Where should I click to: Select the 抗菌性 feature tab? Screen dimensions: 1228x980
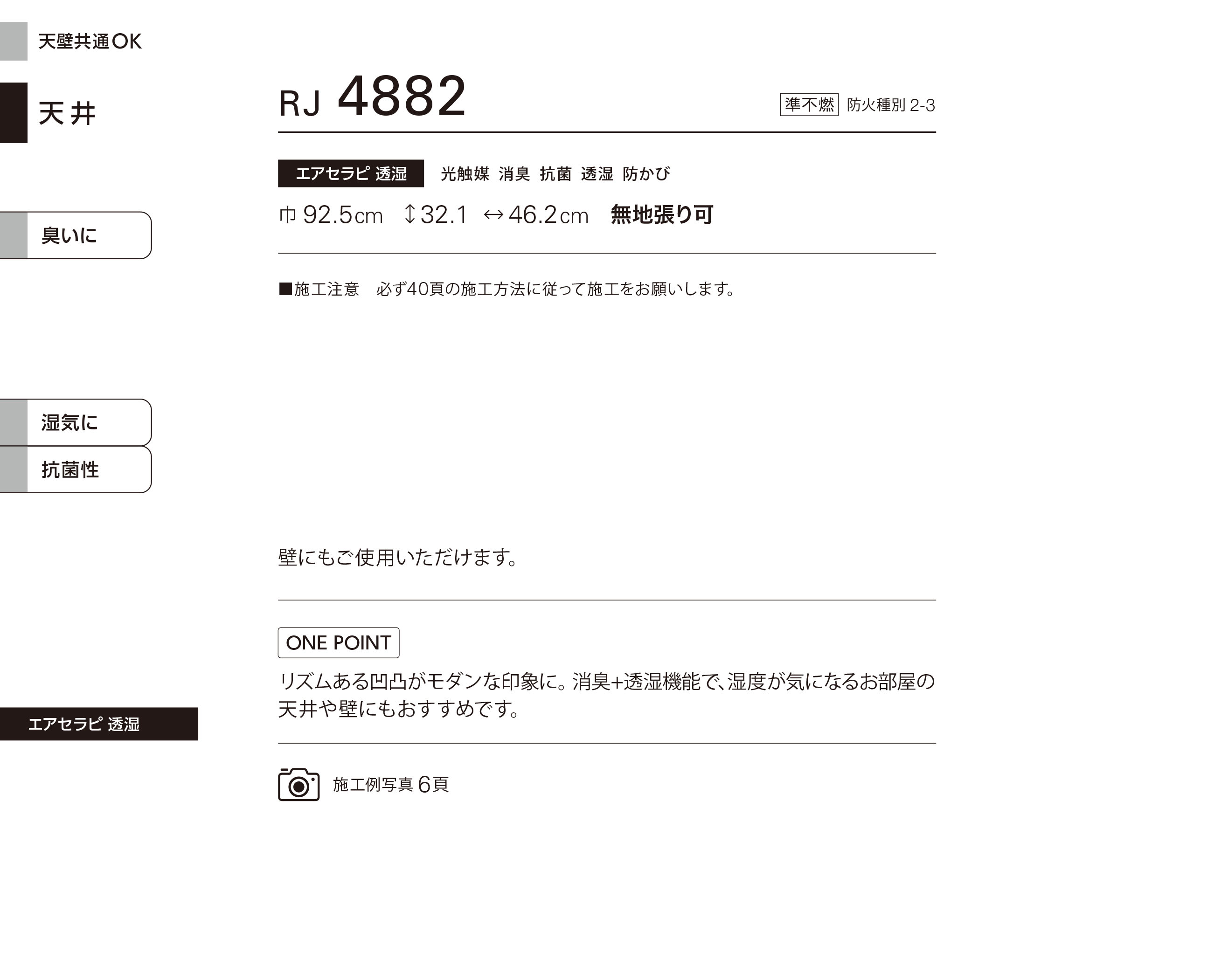tap(76, 470)
